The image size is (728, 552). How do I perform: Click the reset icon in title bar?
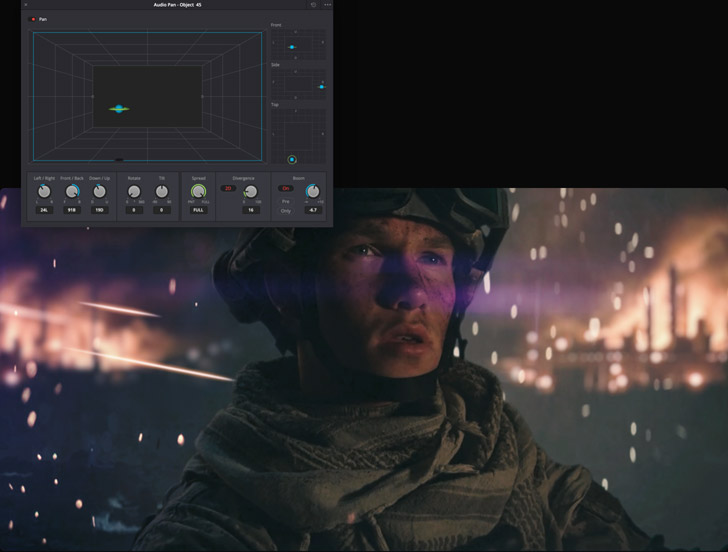[313, 5]
